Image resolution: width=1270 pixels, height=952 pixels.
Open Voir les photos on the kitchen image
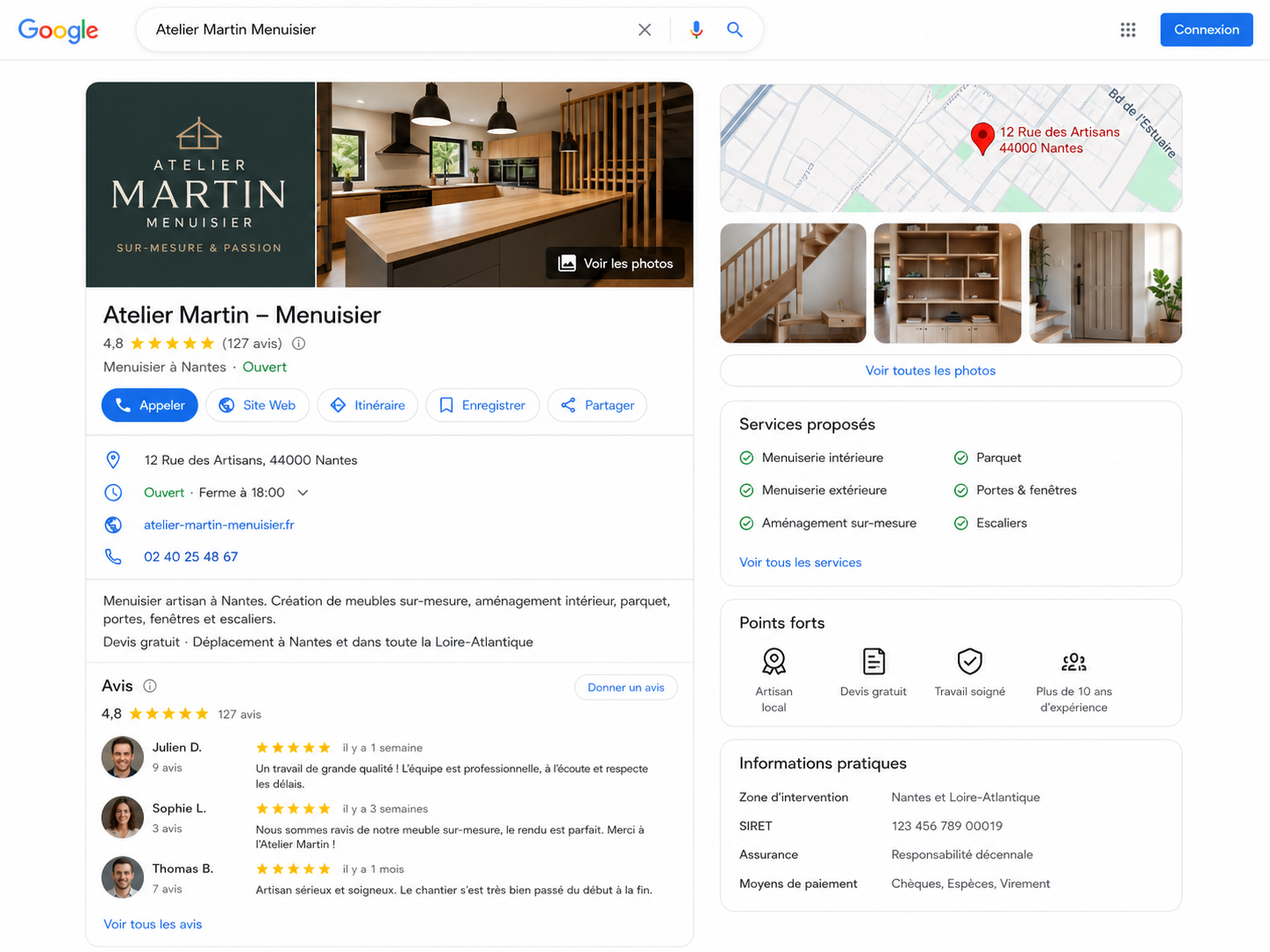click(x=617, y=263)
